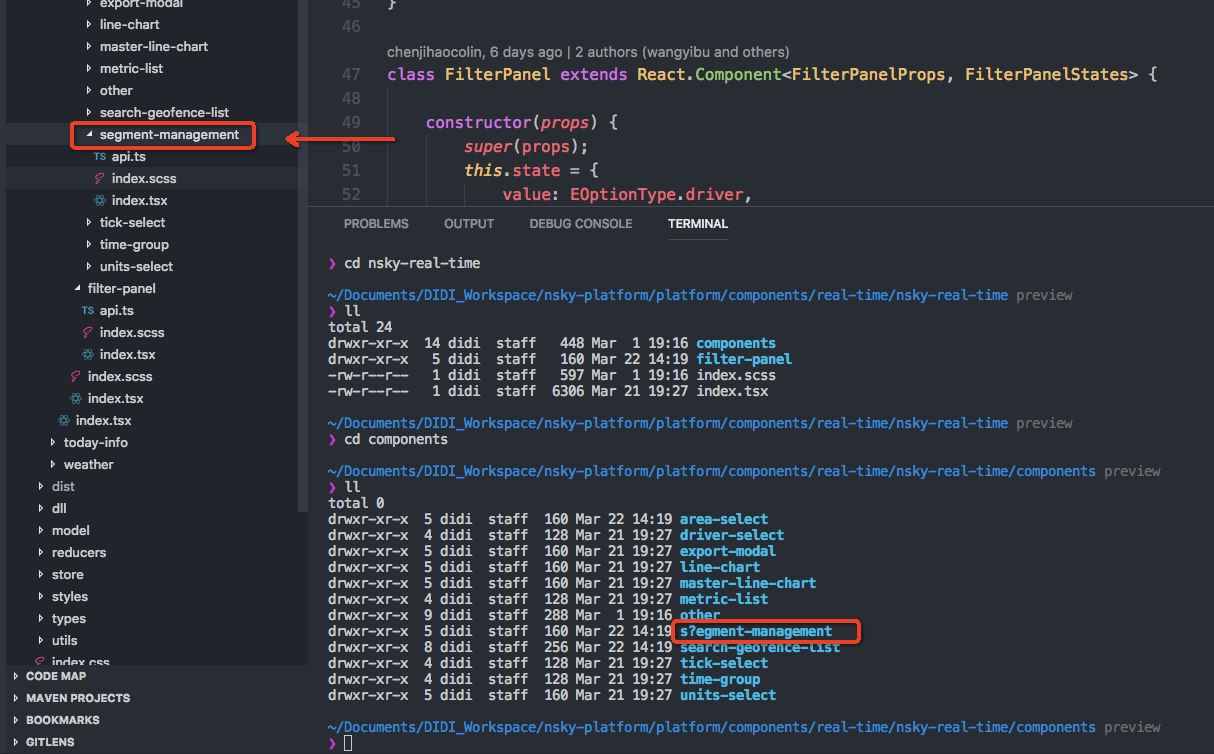Image resolution: width=1214 pixels, height=754 pixels.
Task: Click 'EOptionType' on line 52
Action: coord(624,195)
